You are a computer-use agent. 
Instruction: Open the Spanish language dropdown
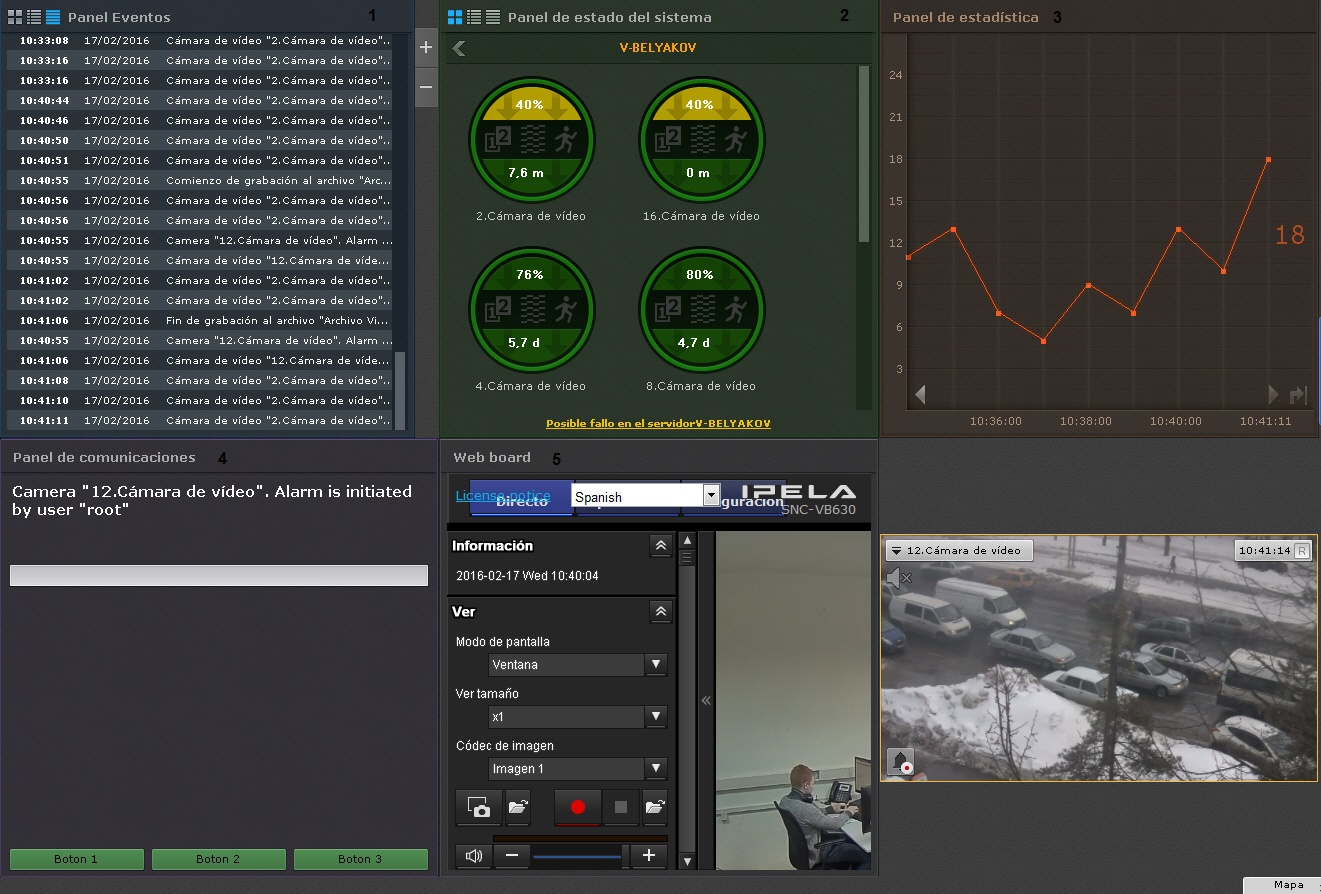coord(711,495)
